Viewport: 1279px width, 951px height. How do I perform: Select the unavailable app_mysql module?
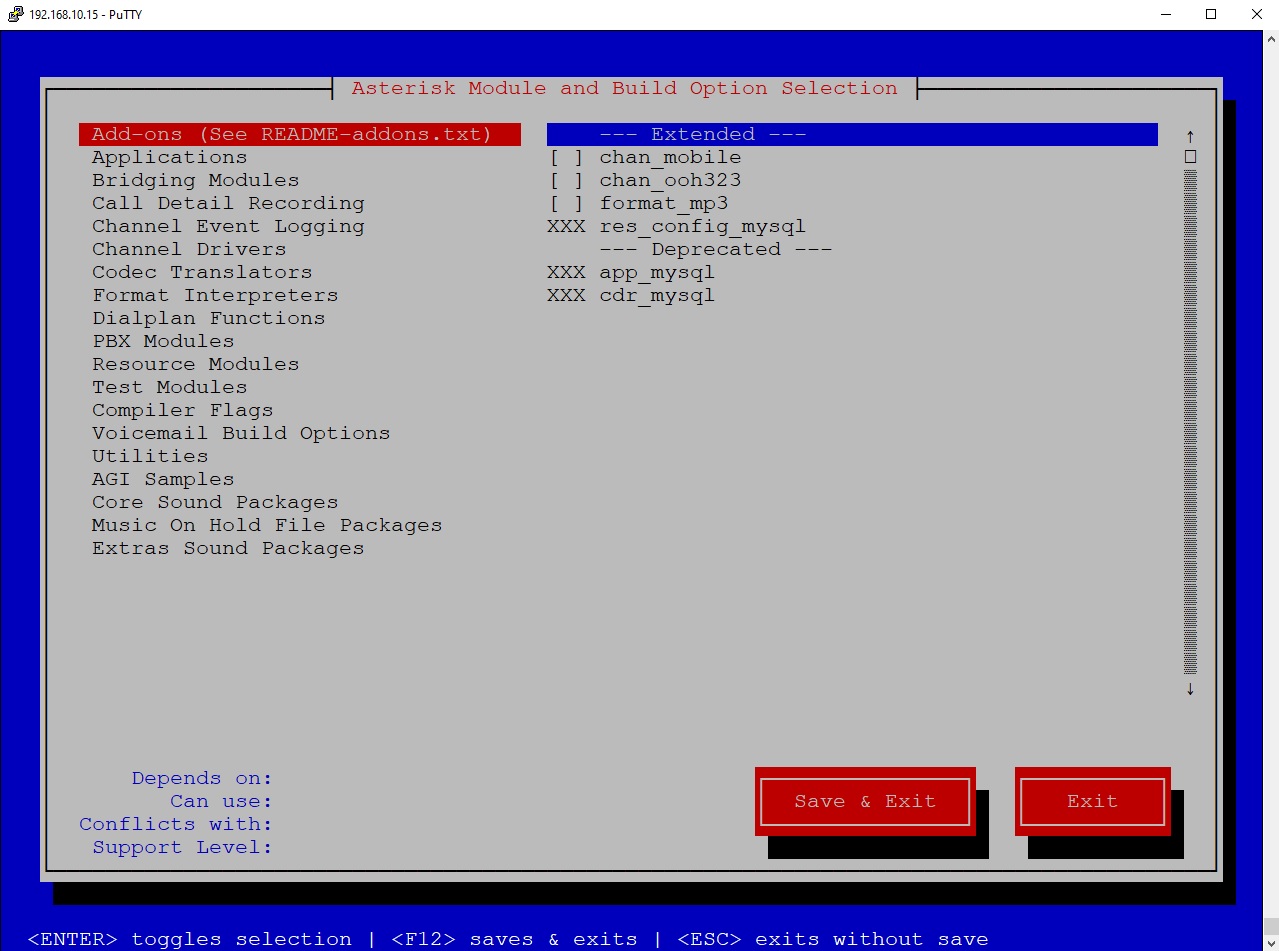click(x=631, y=272)
